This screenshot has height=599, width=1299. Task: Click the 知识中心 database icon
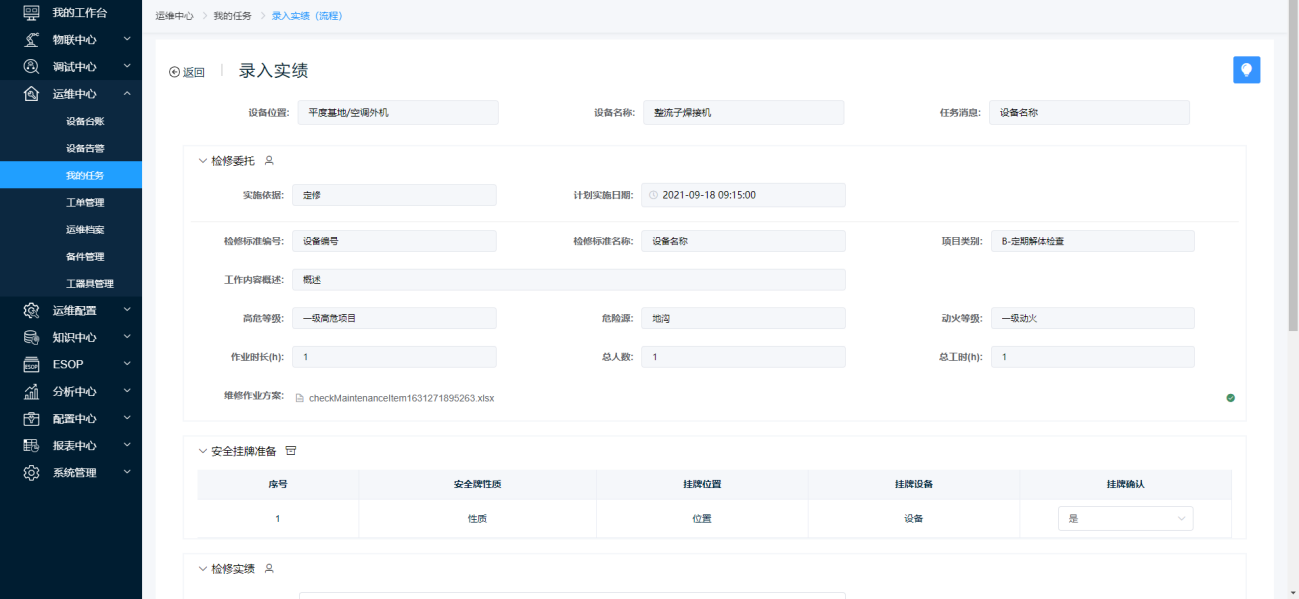tap(31, 337)
